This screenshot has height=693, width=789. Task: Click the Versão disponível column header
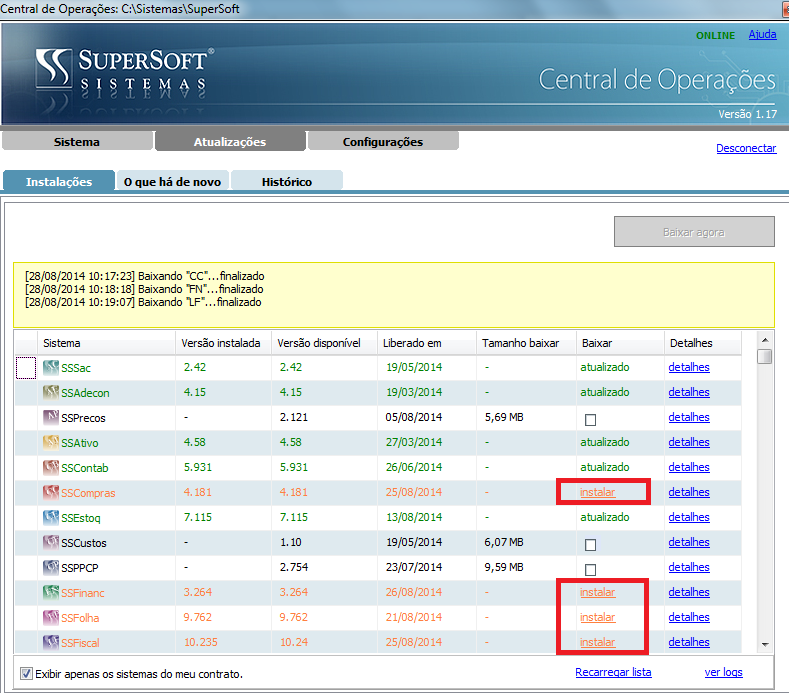[325, 343]
